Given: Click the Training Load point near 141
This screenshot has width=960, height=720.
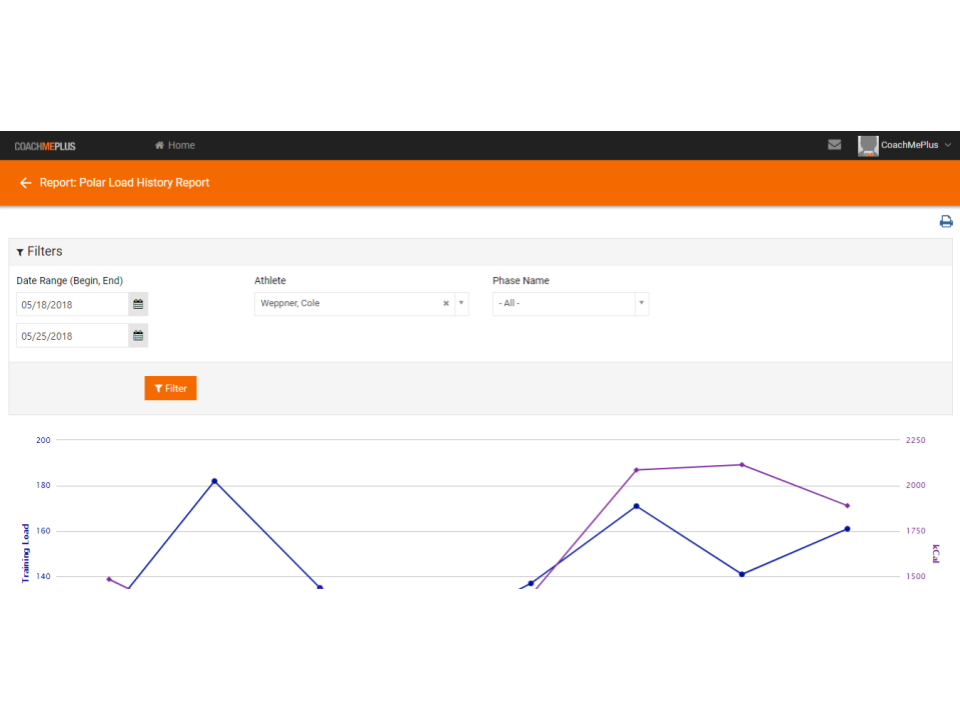Looking at the screenshot, I should click(742, 574).
